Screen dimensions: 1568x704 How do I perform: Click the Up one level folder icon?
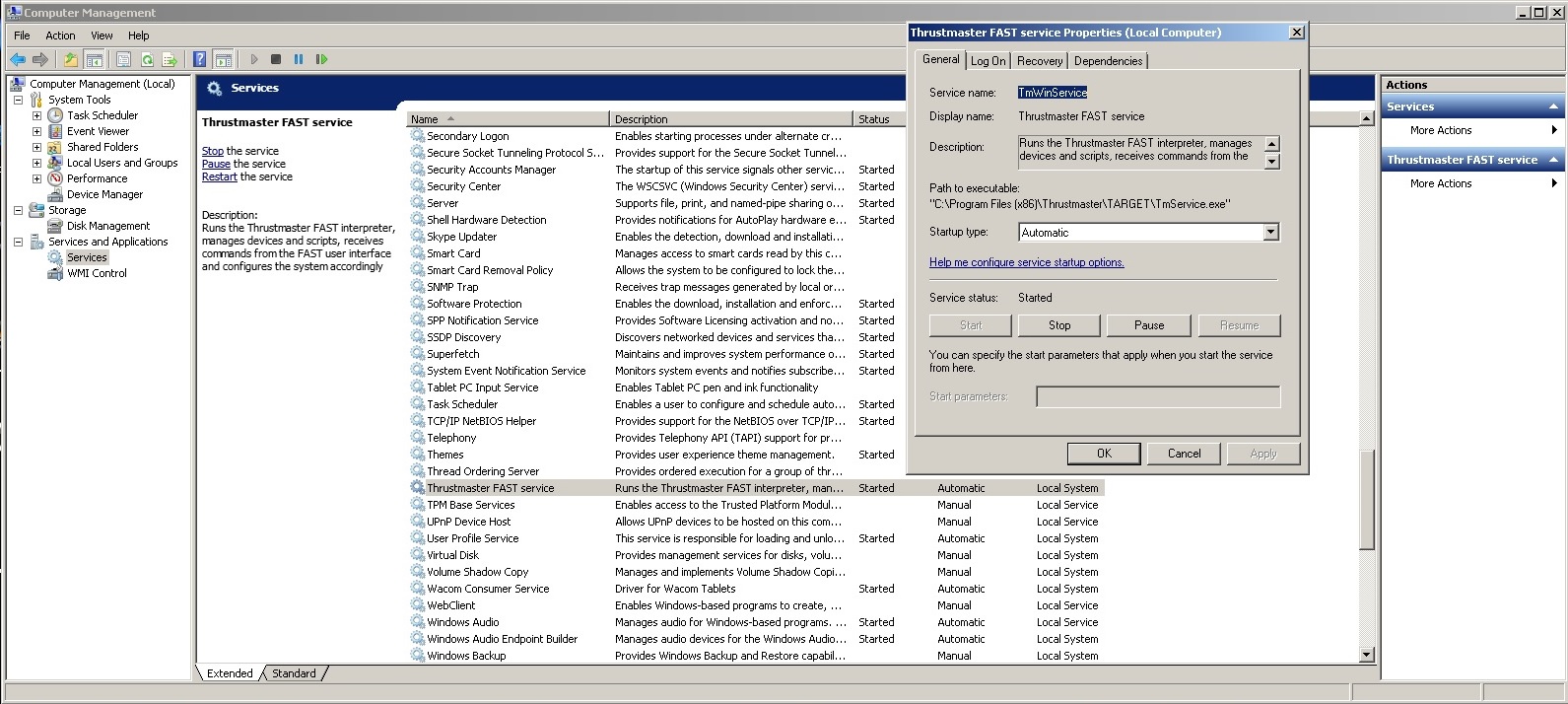[x=71, y=59]
